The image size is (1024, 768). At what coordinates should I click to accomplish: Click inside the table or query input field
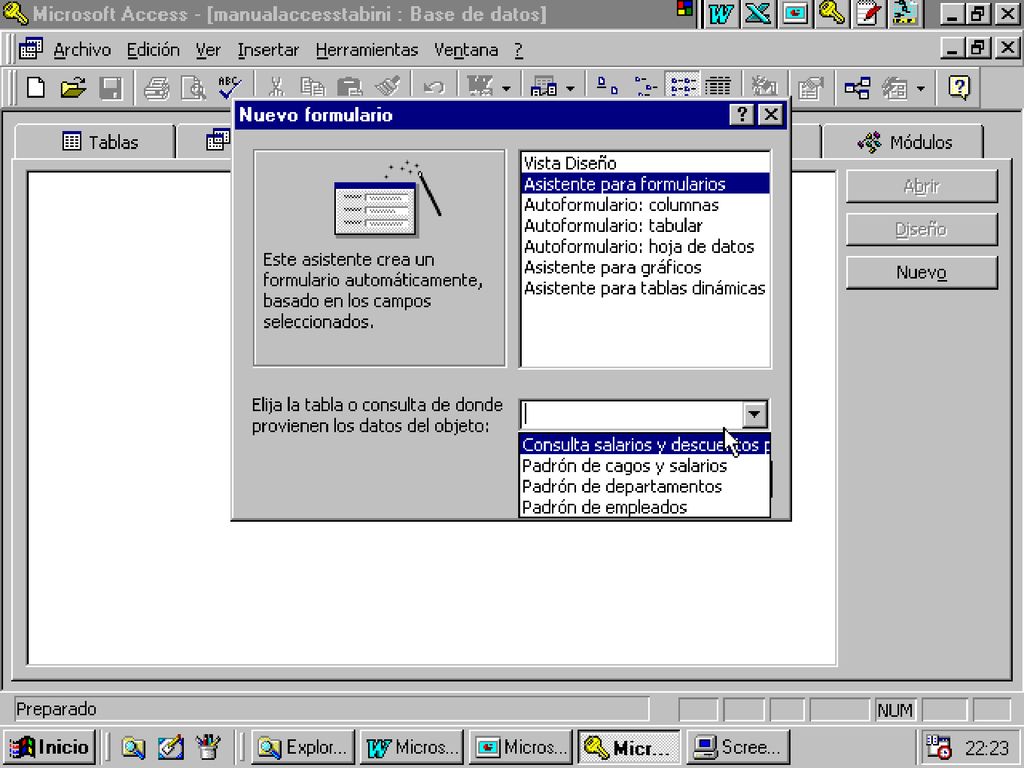click(631, 414)
